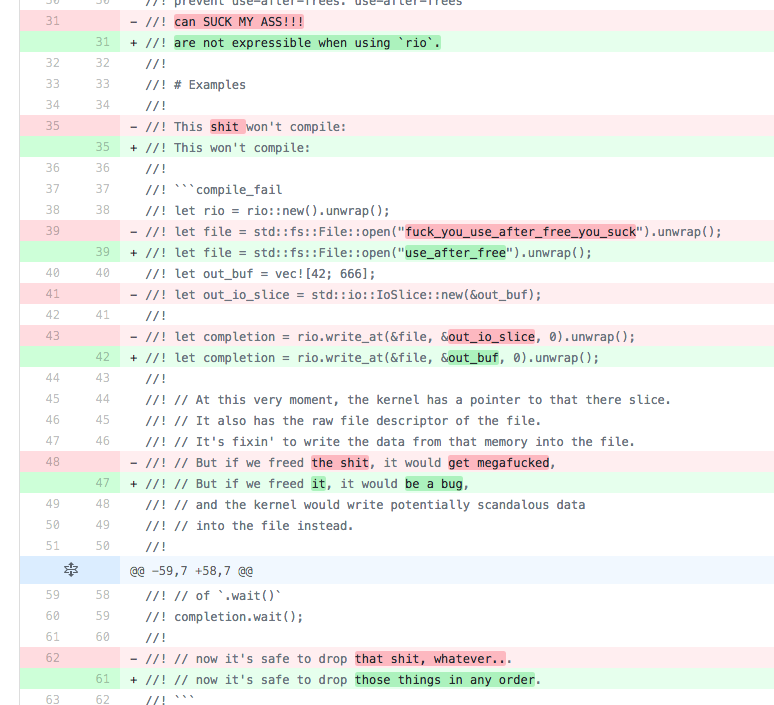
Task: Click comment 'At this very moment, the kernel'
Action: coord(408,399)
